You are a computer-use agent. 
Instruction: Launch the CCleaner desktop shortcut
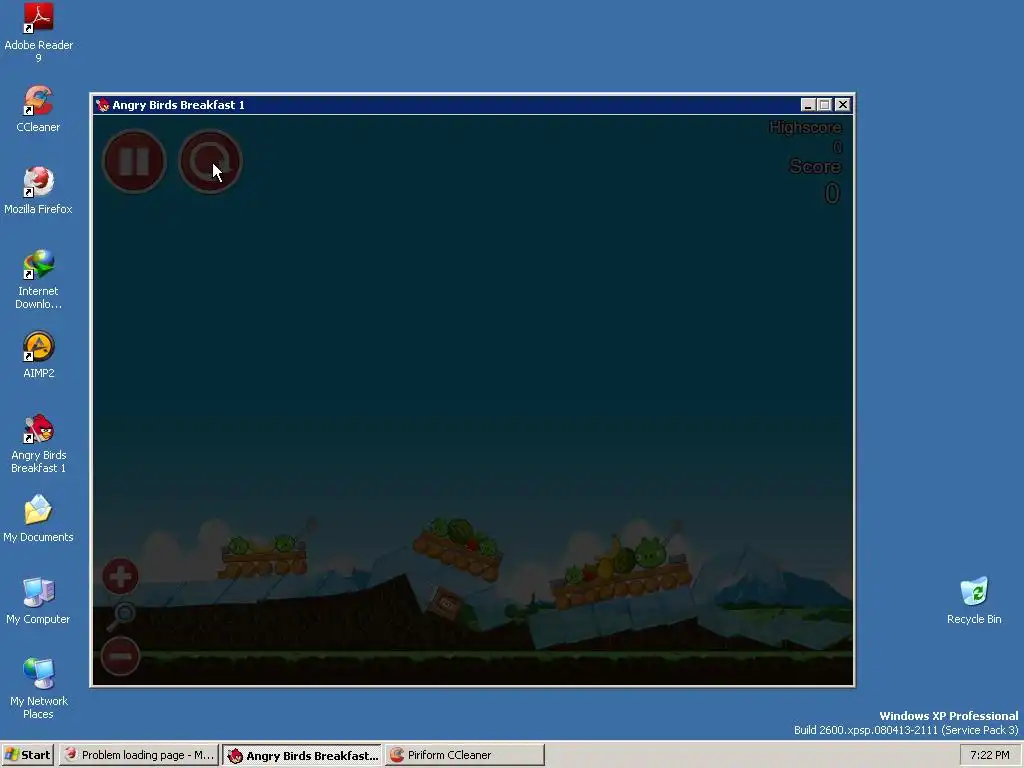coord(38,110)
